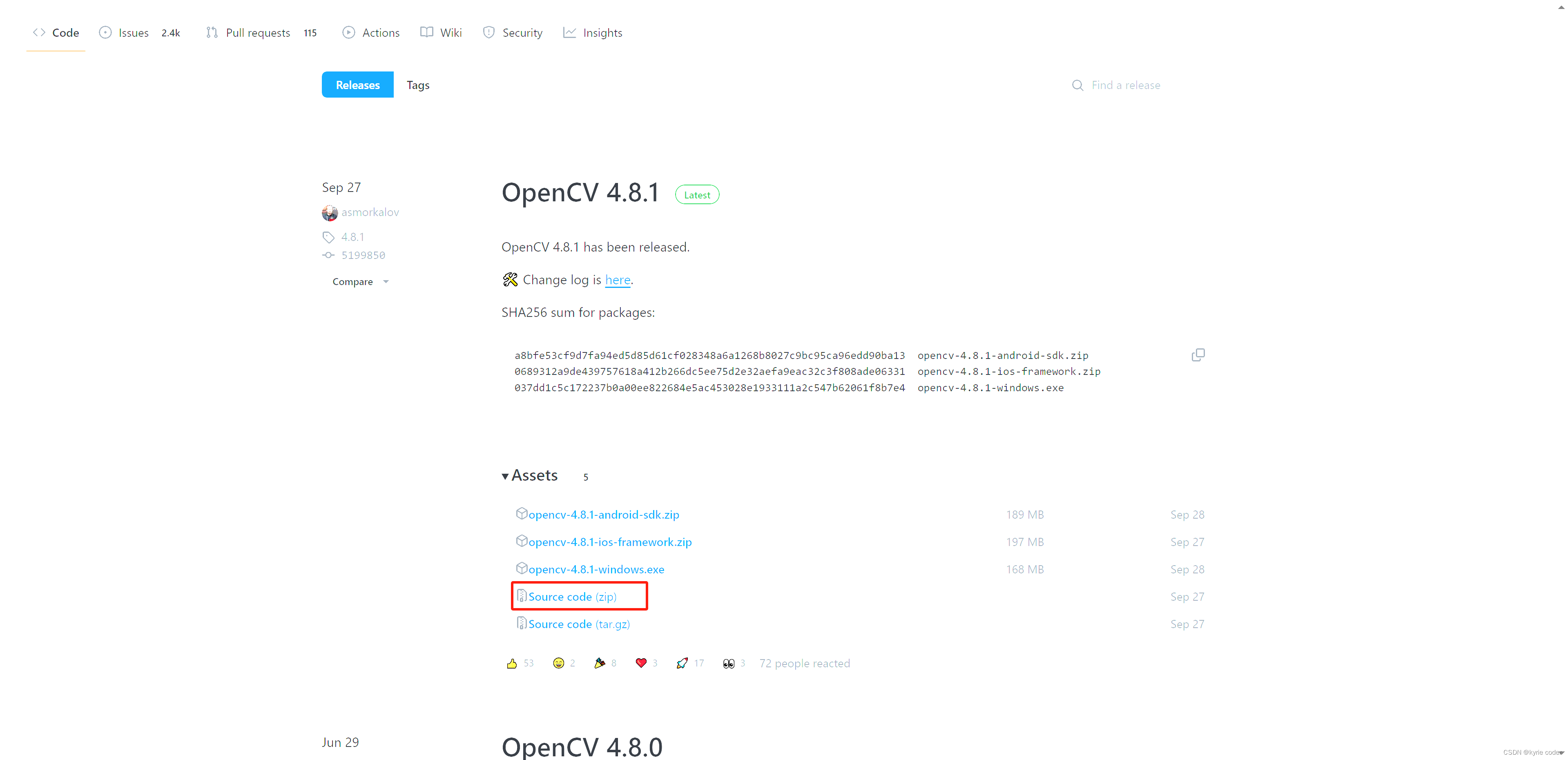1568x760 pixels.
Task: Click the shield icon beside Security
Action: tap(489, 32)
